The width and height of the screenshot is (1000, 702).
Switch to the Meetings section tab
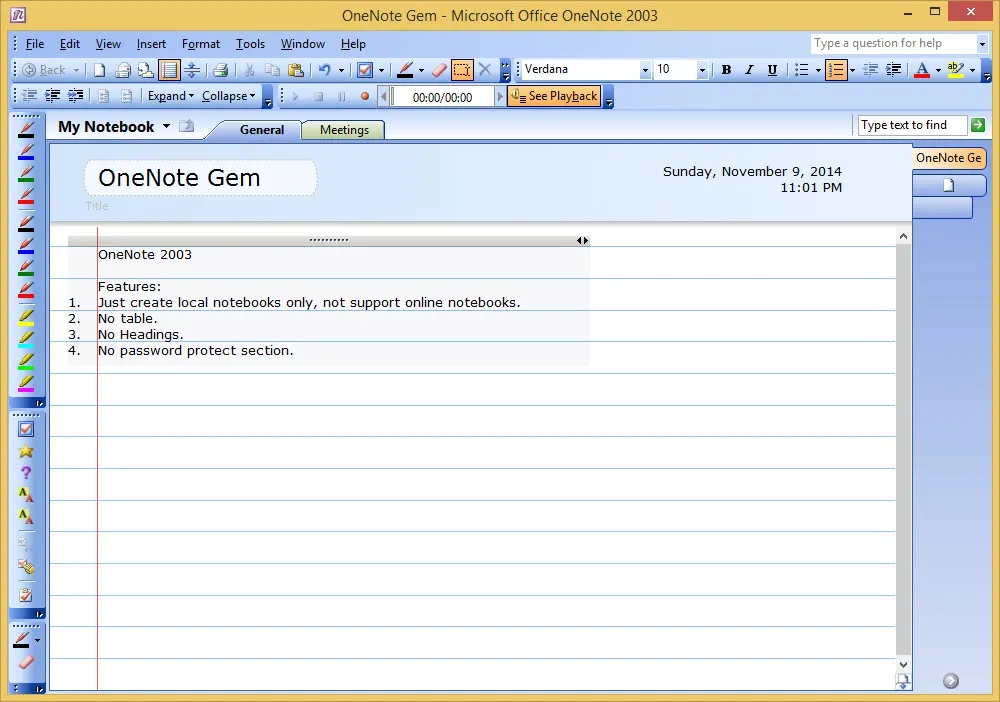point(344,129)
